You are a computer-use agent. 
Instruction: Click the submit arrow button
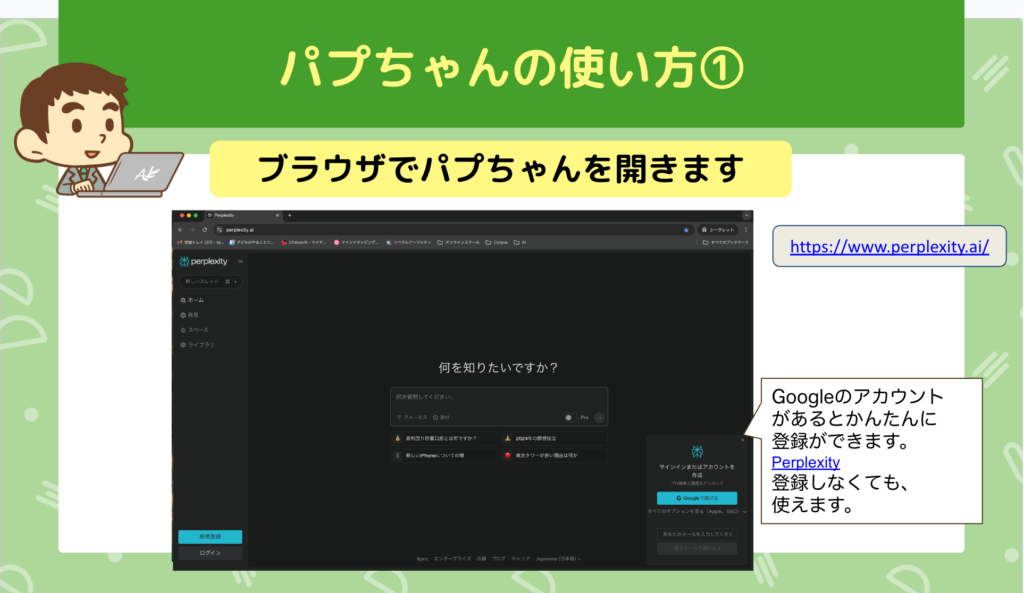tap(600, 417)
